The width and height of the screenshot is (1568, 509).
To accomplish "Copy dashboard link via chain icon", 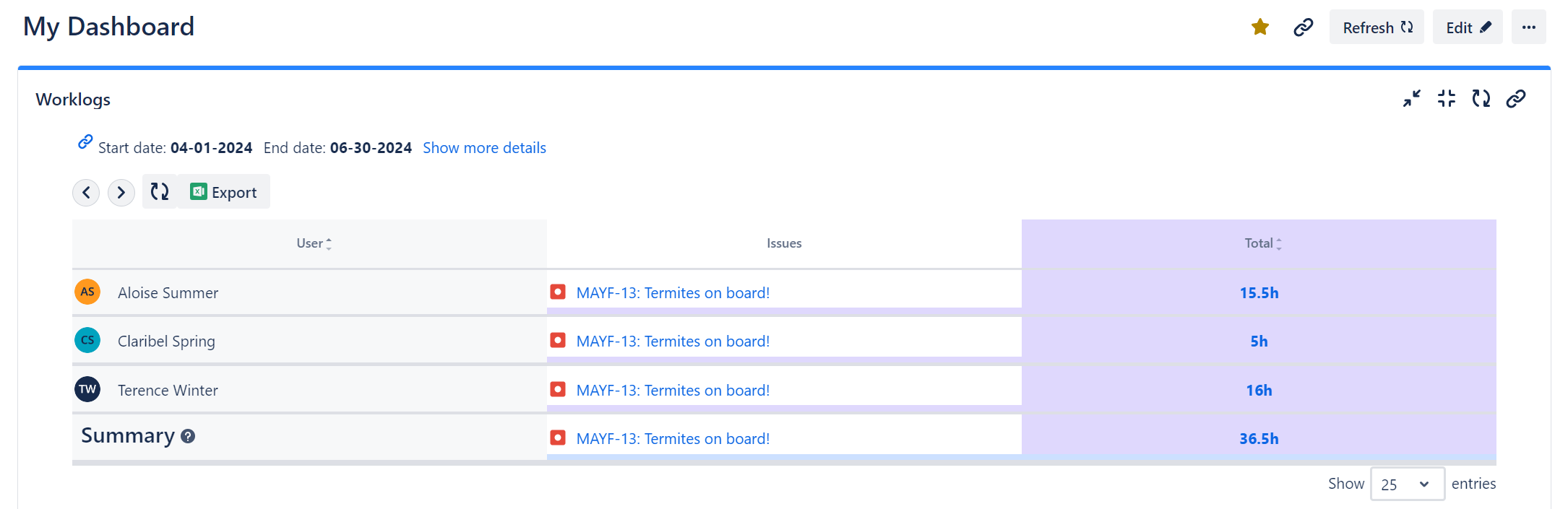I will coord(1304,27).
